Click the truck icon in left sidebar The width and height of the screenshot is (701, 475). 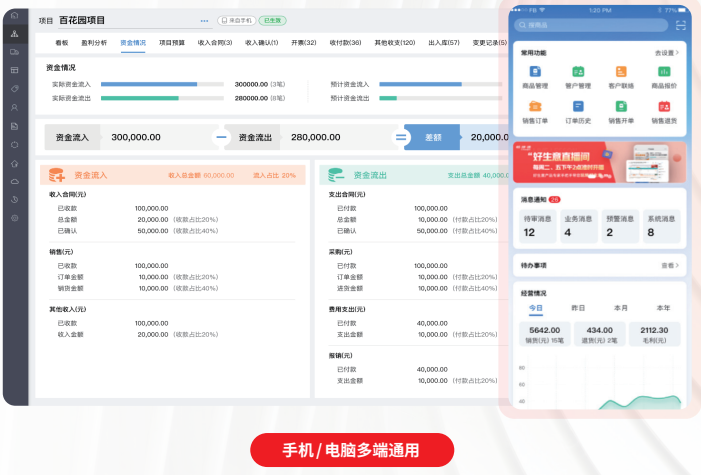coord(15,52)
